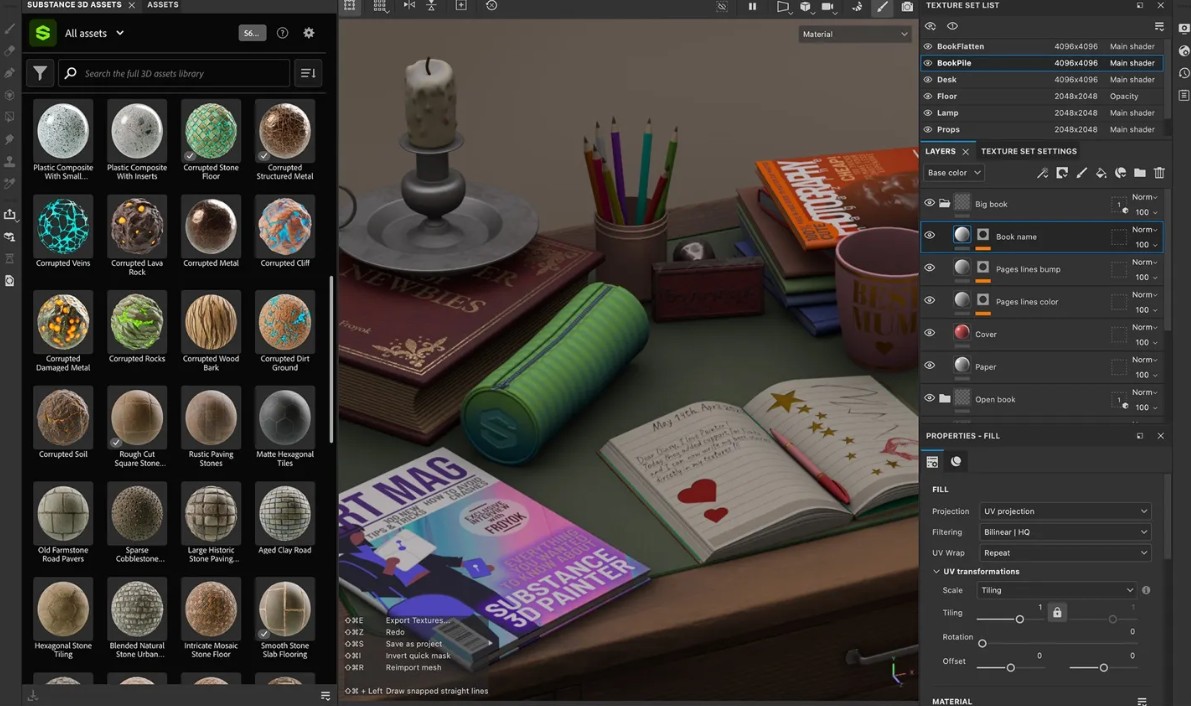Hide the BookFlatten texture set
The image size is (1191, 706).
pyautogui.click(x=927, y=46)
